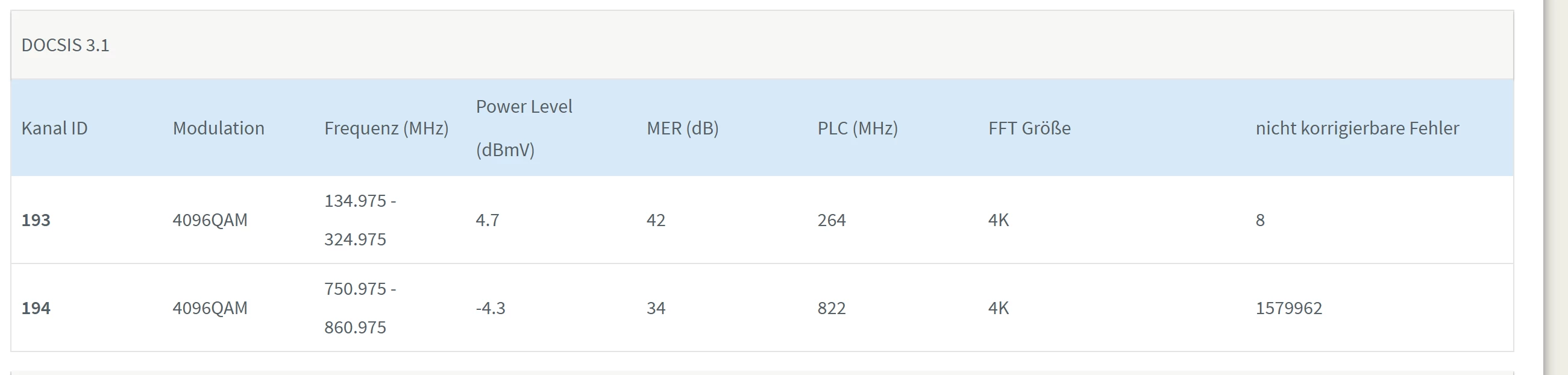Select channel ID 194 cell
Image resolution: width=1568 pixels, height=375 pixels.
(36, 308)
